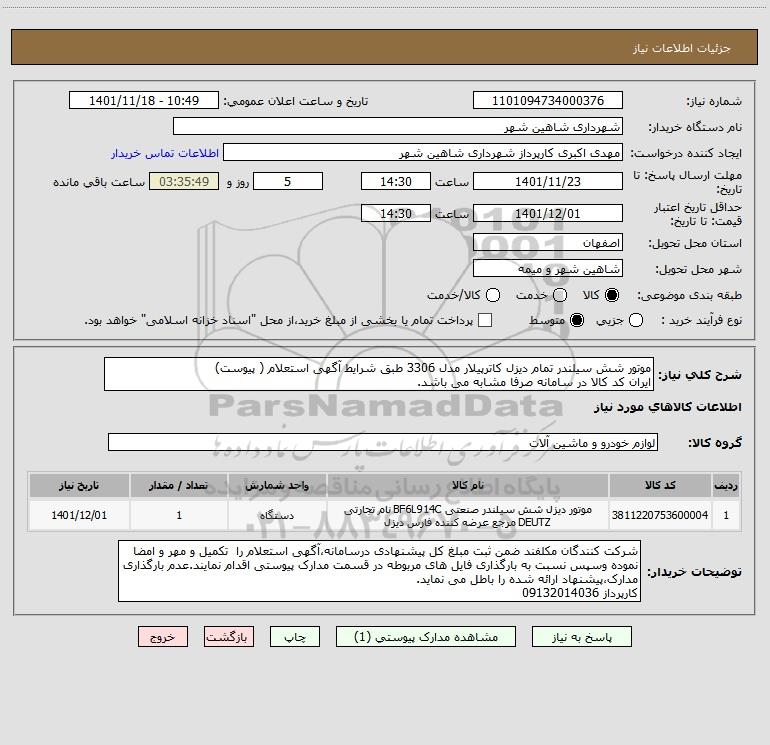Click the requester field مهدی اکبری کارپرداز
770x745 pixels.
pyautogui.click(x=423, y=152)
